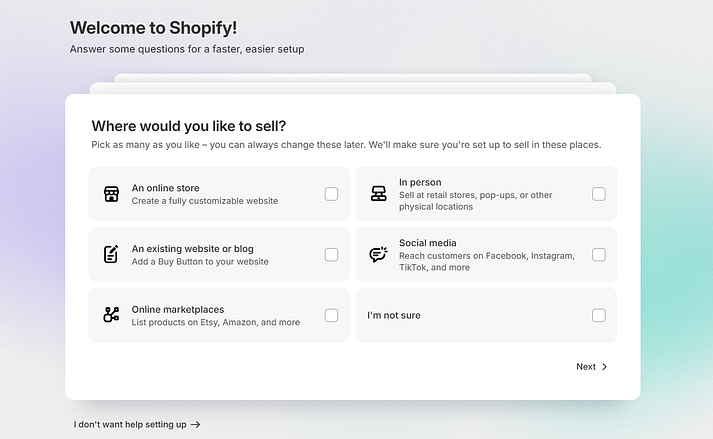The height and width of the screenshot is (439, 713).
Task: Tick the 'Online marketplaces' checkbox
Action: pyautogui.click(x=331, y=315)
